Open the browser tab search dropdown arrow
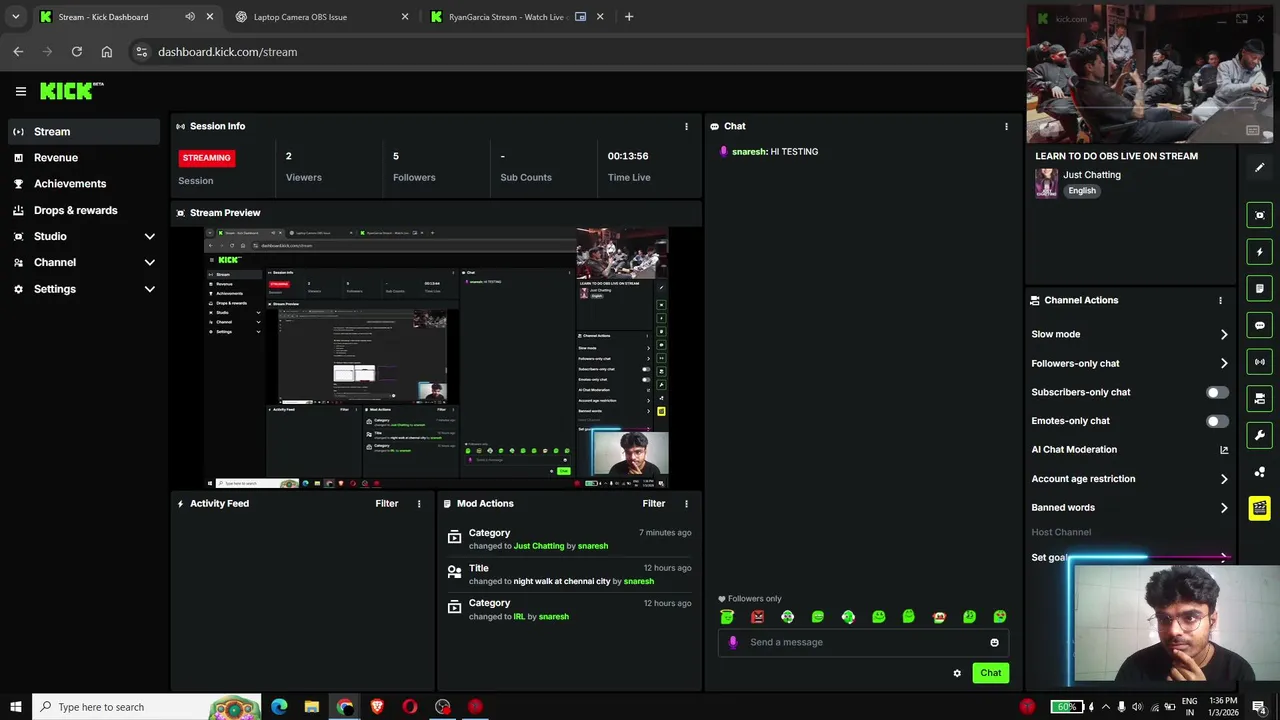Screen dimensions: 1280x720 click(x=15, y=17)
